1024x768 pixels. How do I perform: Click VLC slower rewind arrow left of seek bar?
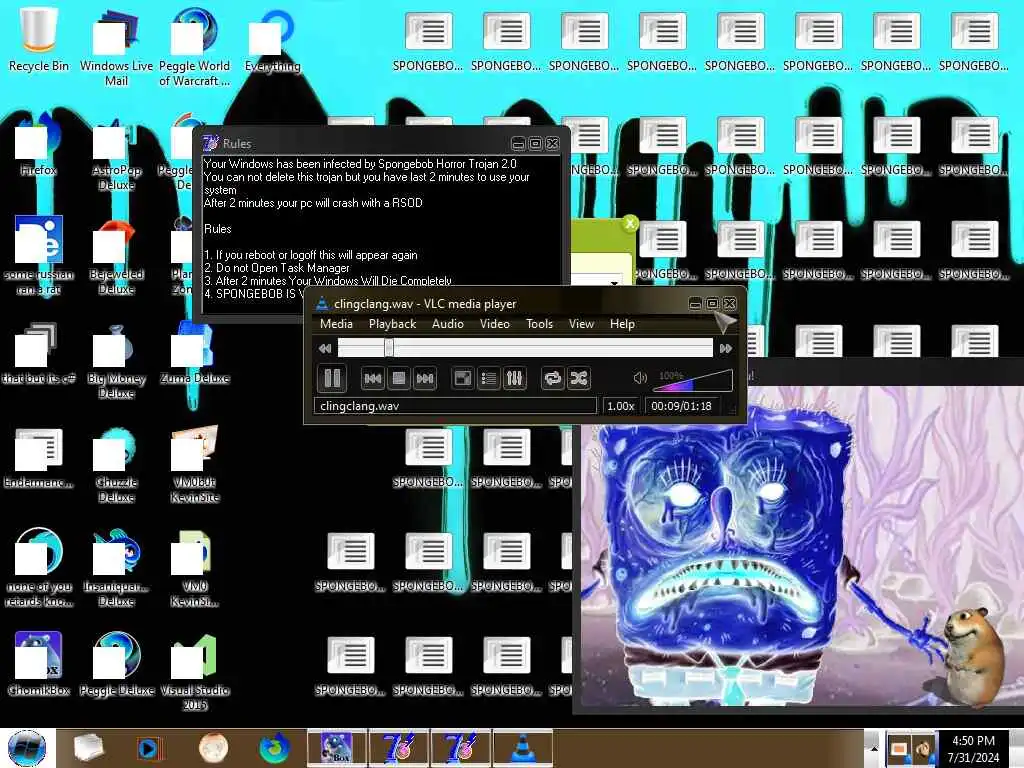pyautogui.click(x=325, y=349)
